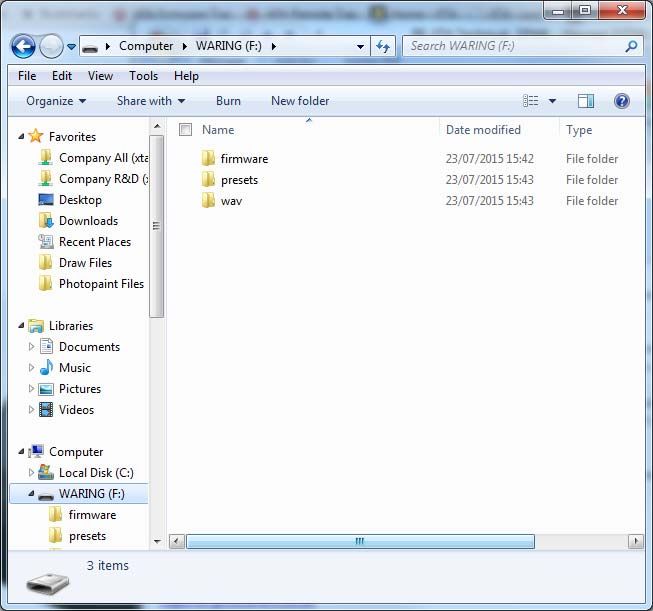Open recent pages dropdown beside Forward button
The image size is (653, 611).
click(x=72, y=46)
